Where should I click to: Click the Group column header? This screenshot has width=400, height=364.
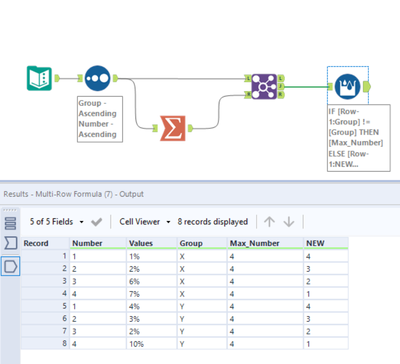[x=202, y=243]
